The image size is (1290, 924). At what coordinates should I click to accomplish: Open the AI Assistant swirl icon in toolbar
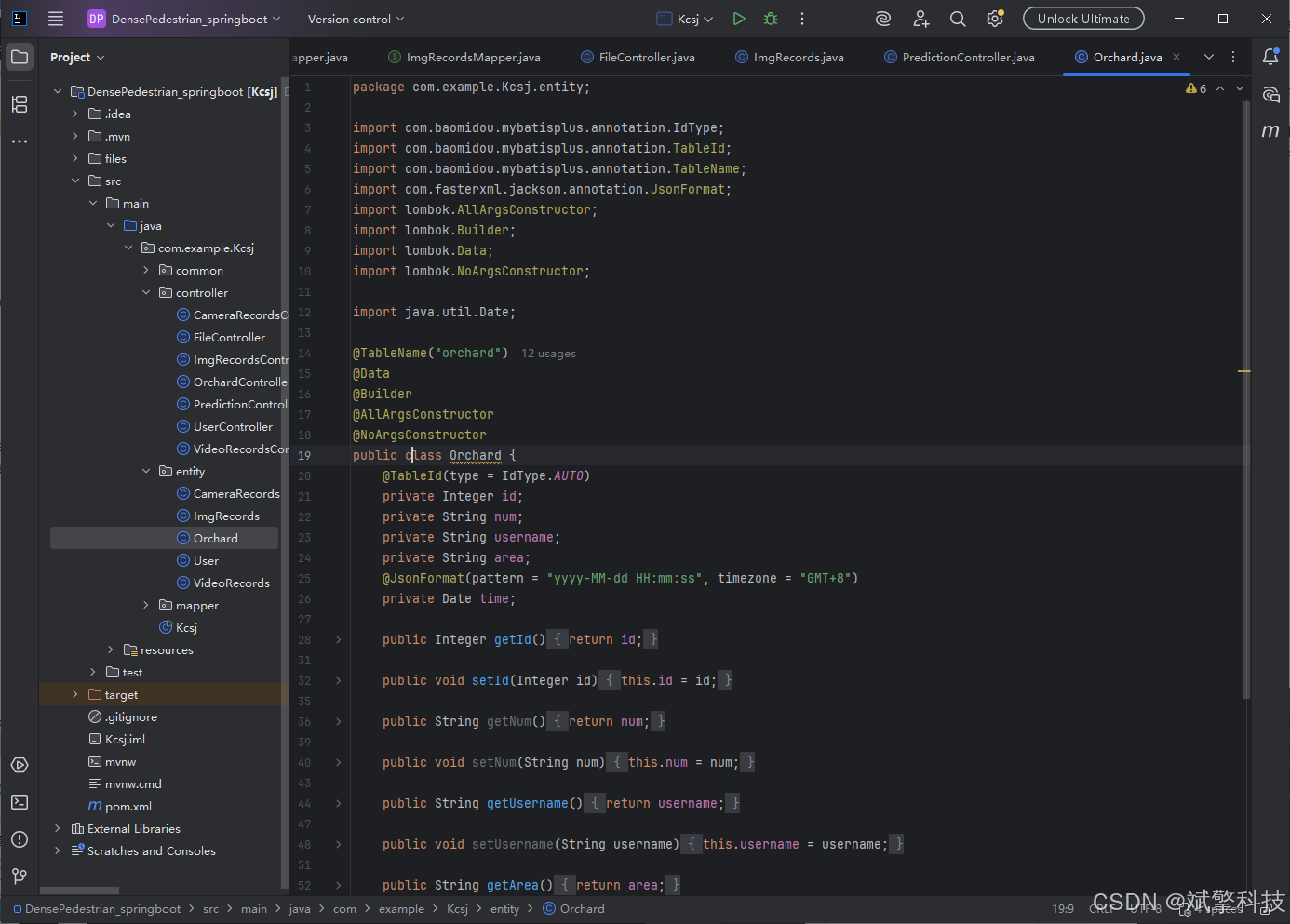pyautogui.click(x=883, y=19)
